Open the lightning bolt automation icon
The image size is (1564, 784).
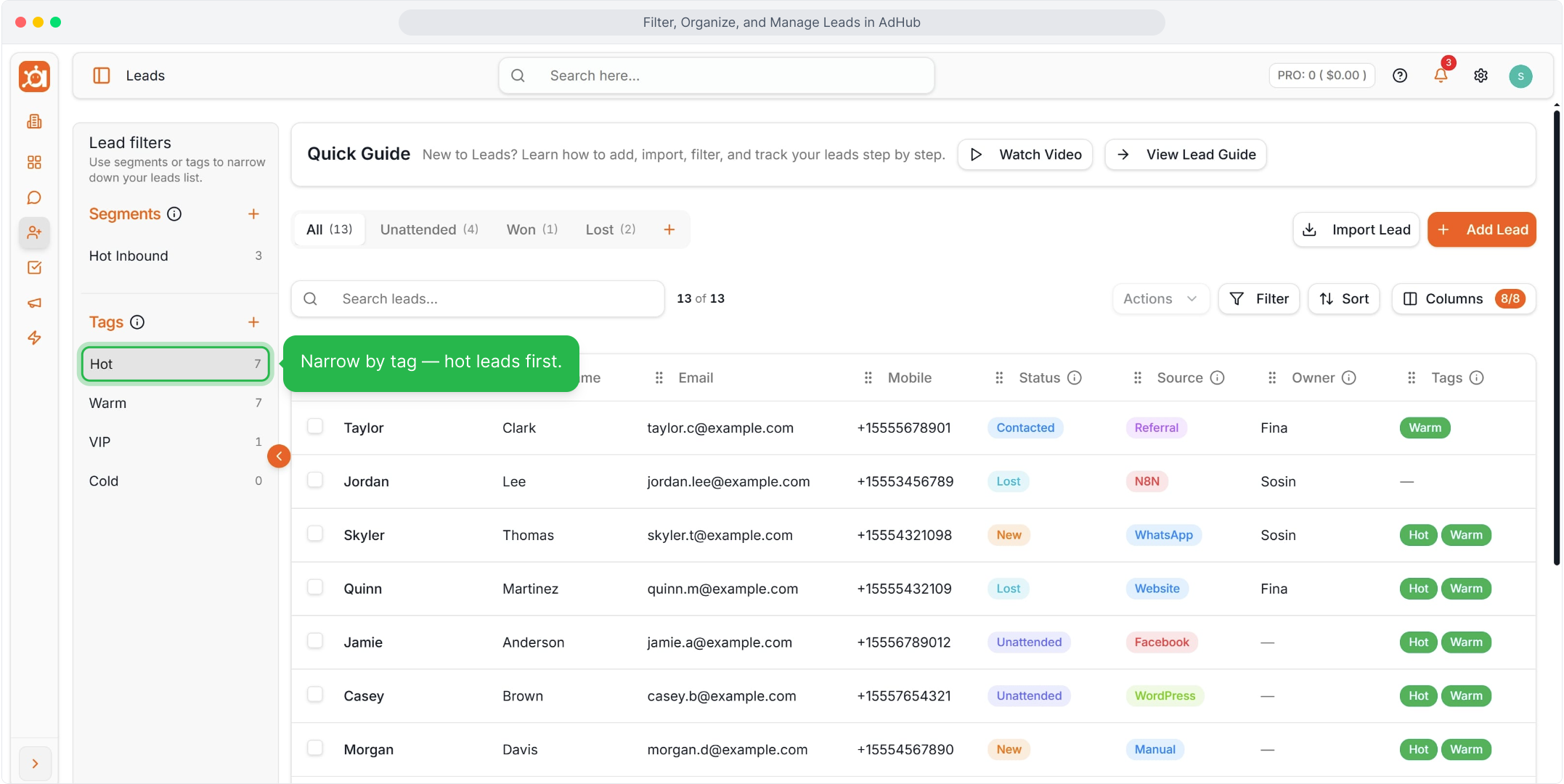pyautogui.click(x=34, y=338)
